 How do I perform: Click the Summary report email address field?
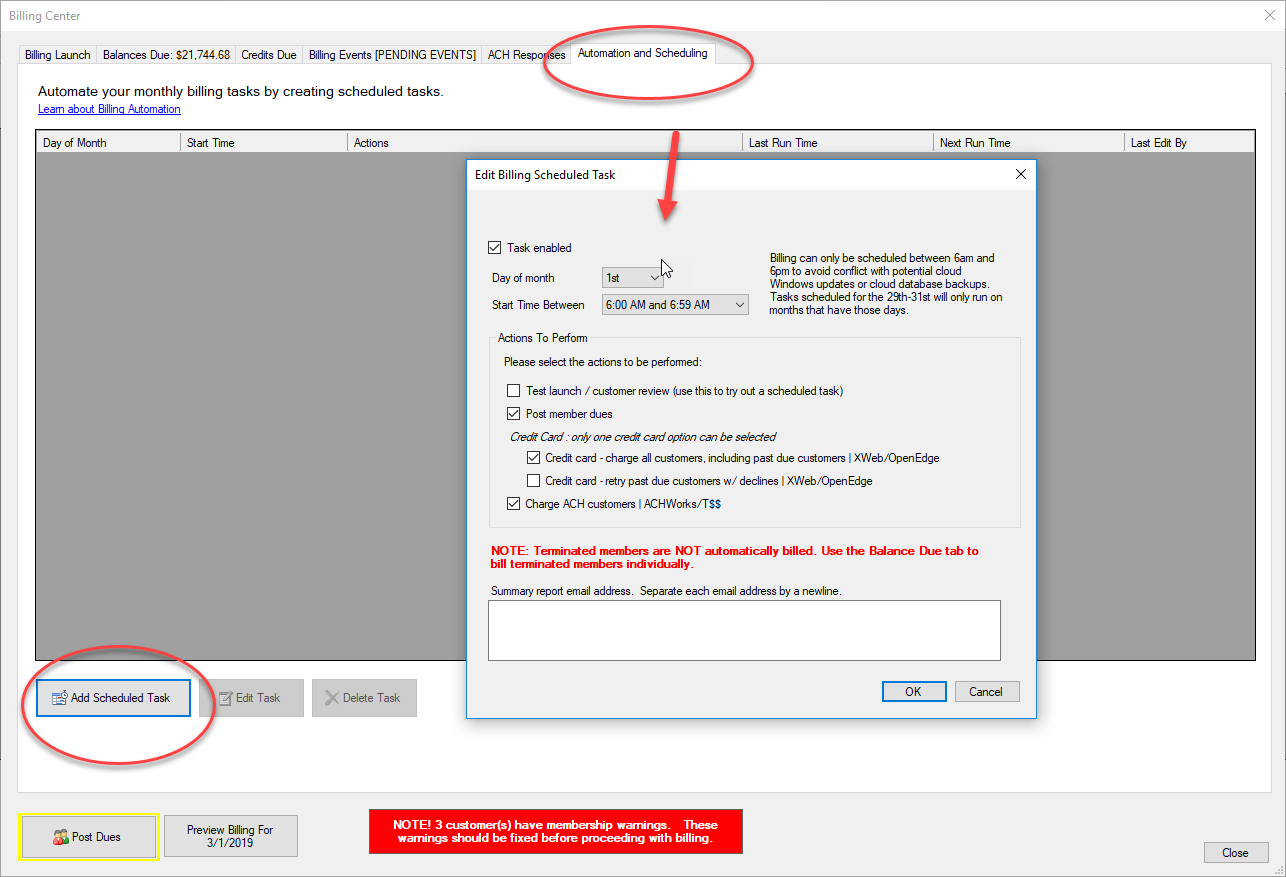[x=744, y=630]
